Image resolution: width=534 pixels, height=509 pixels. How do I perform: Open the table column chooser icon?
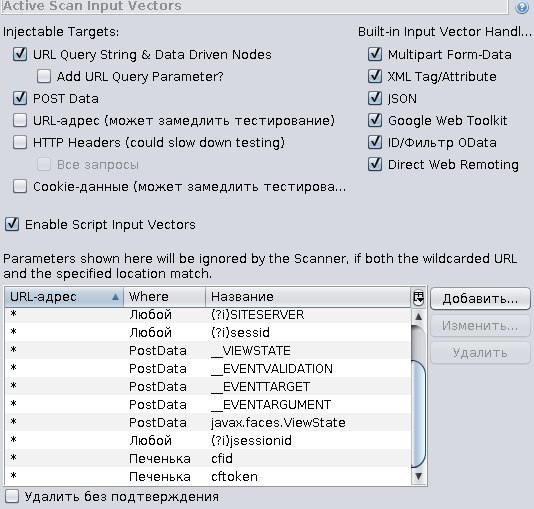point(419,297)
